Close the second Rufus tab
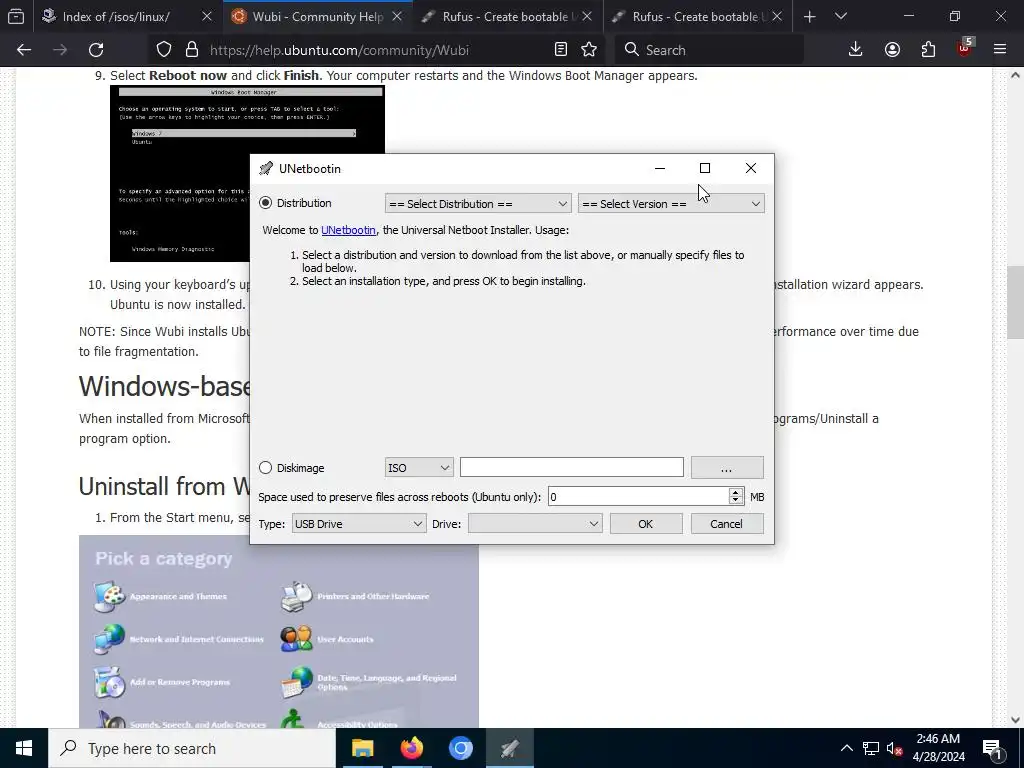Image resolution: width=1024 pixels, height=768 pixels. click(x=777, y=16)
